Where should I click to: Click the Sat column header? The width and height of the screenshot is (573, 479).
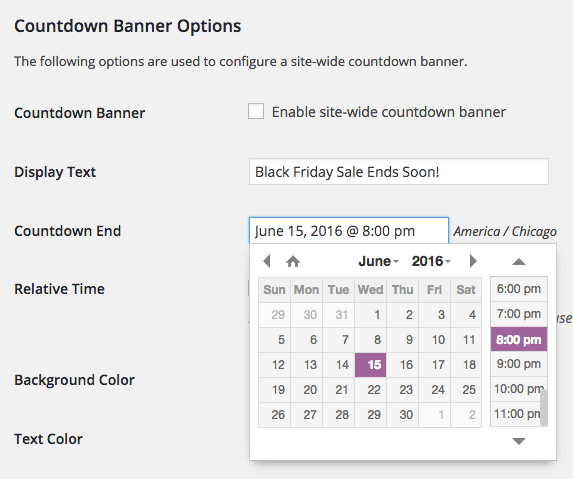[466, 290]
